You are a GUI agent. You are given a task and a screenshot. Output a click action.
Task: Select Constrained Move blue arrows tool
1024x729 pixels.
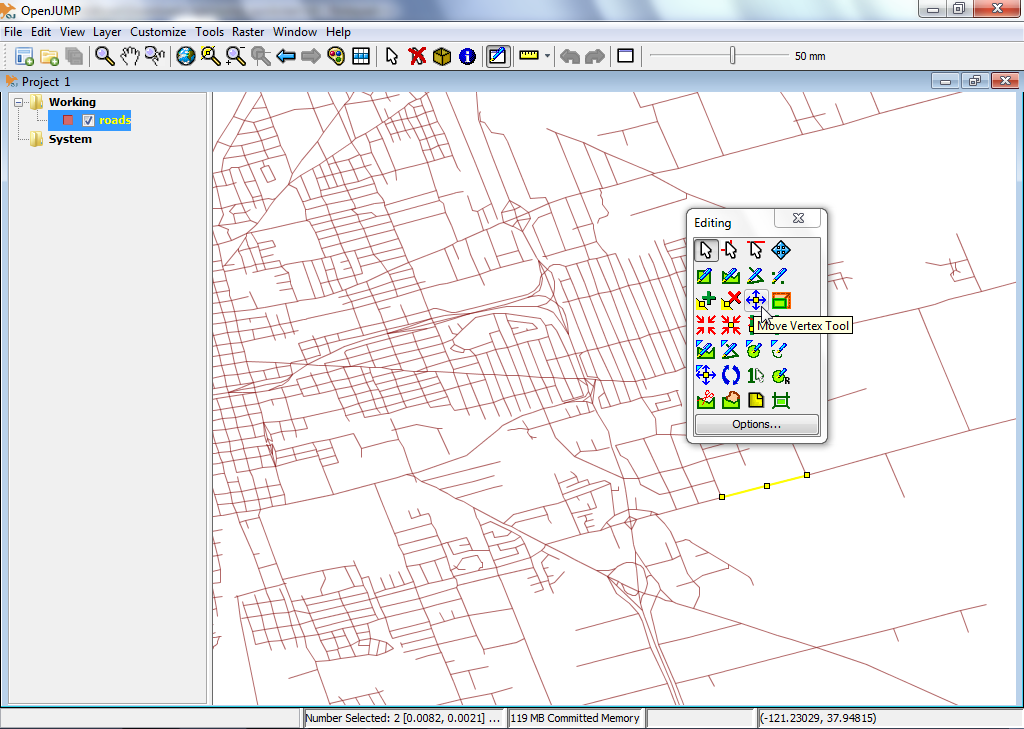pos(705,376)
